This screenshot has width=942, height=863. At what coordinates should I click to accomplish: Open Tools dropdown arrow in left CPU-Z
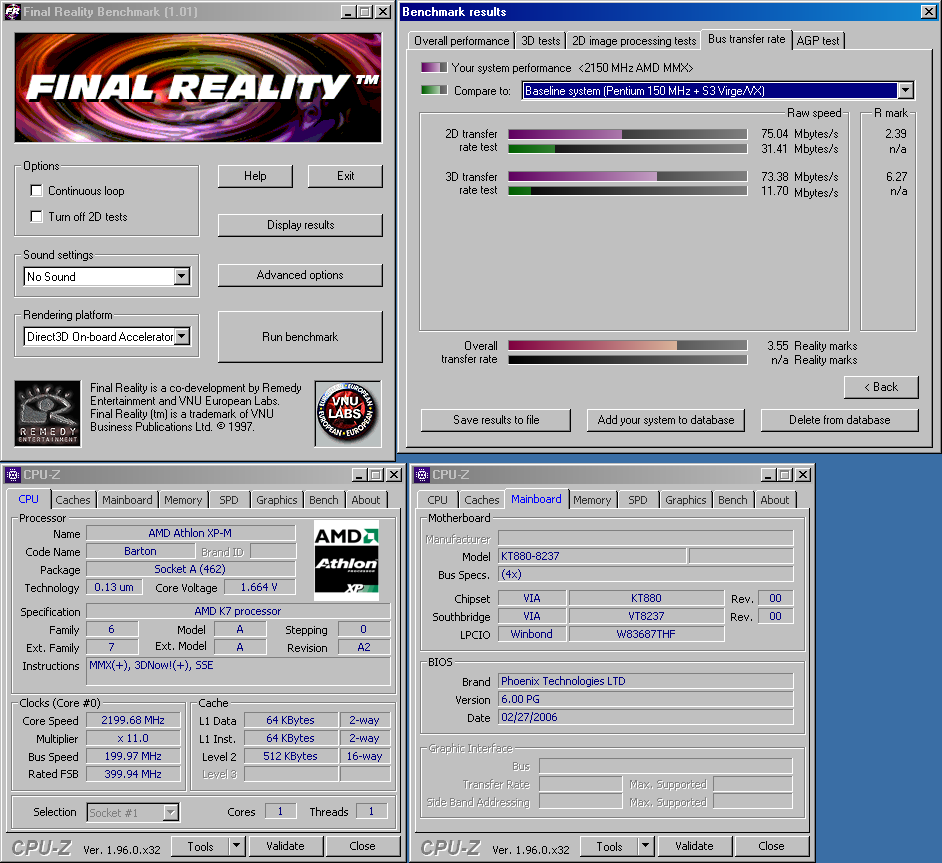(x=237, y=846)
